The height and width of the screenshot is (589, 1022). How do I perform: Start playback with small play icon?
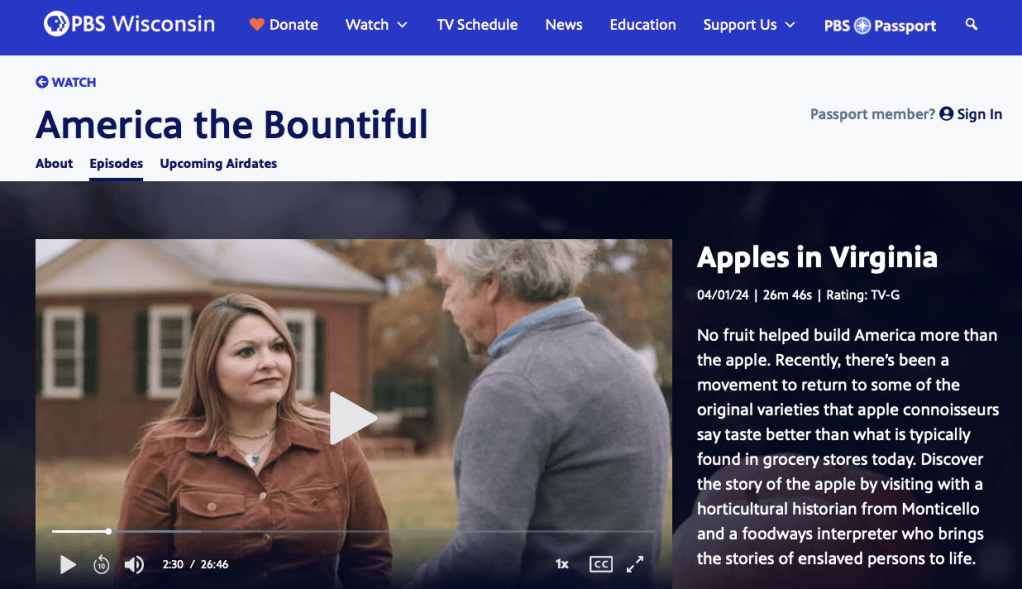68,564
